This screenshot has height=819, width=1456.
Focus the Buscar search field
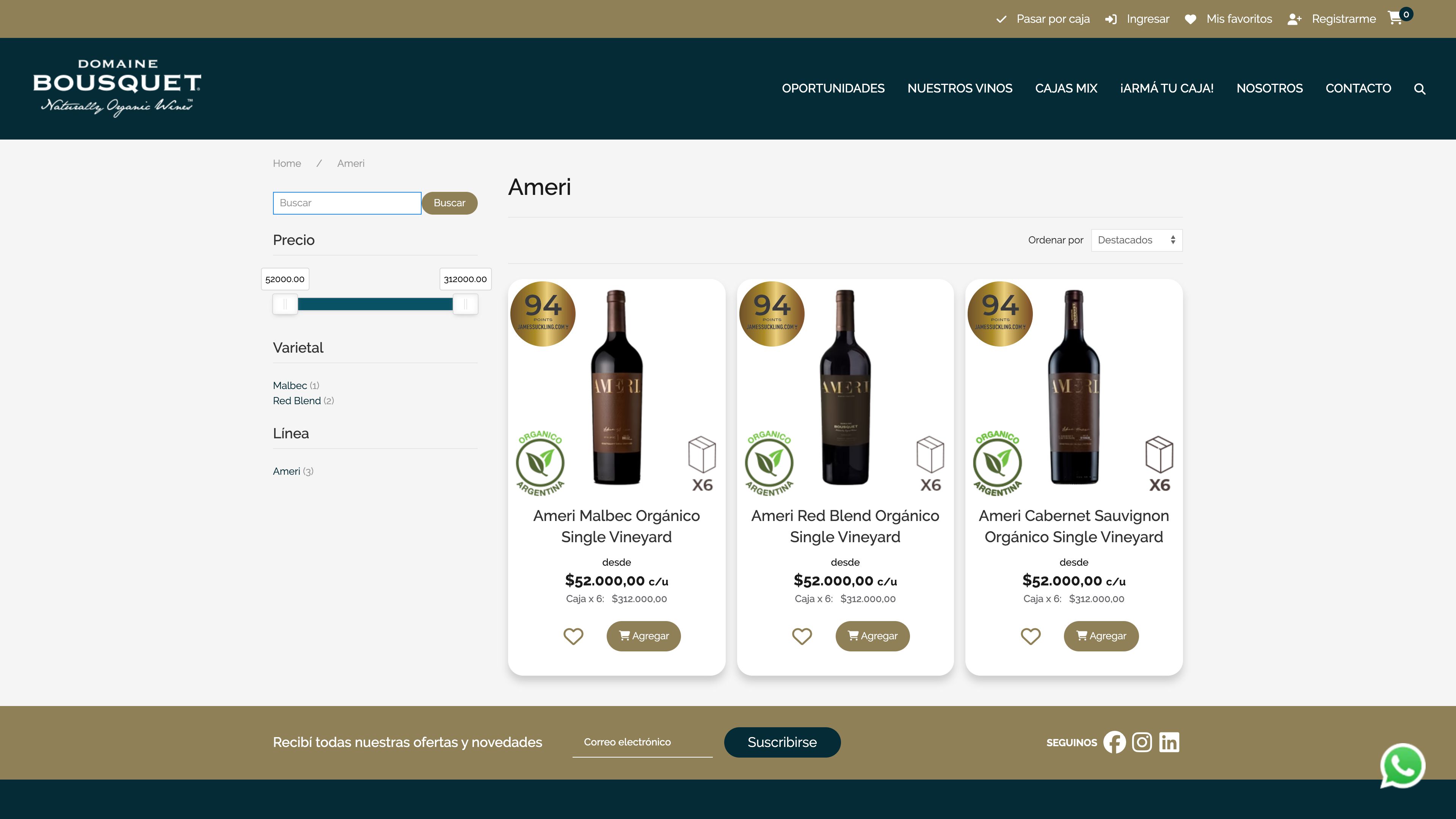click(347, 203)
